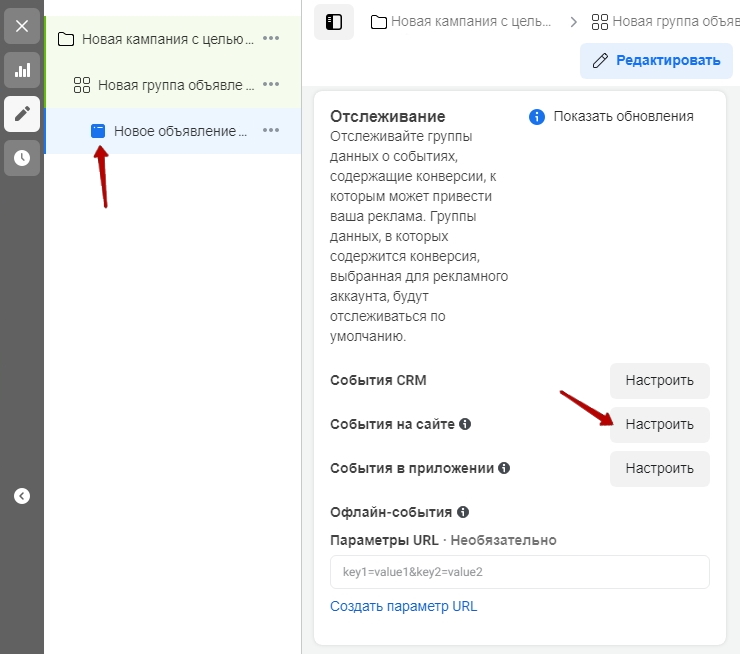Image resolution: width=740 pixels, height=654 pixels.
Task: Click 'Настроить' next to События в приложении
Action: click(659, 468)
